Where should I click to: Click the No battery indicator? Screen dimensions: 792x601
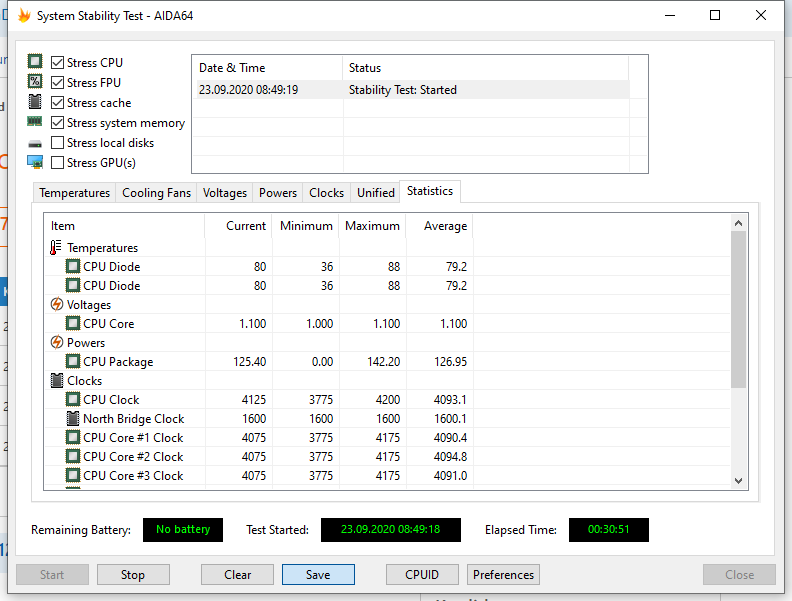point(183,530)
